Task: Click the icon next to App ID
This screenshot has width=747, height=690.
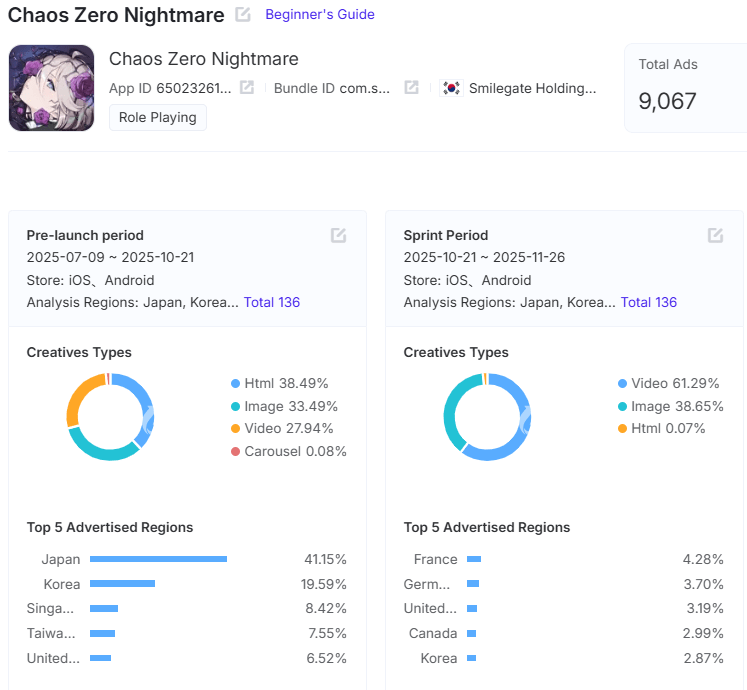Action: tap(247, 88)
